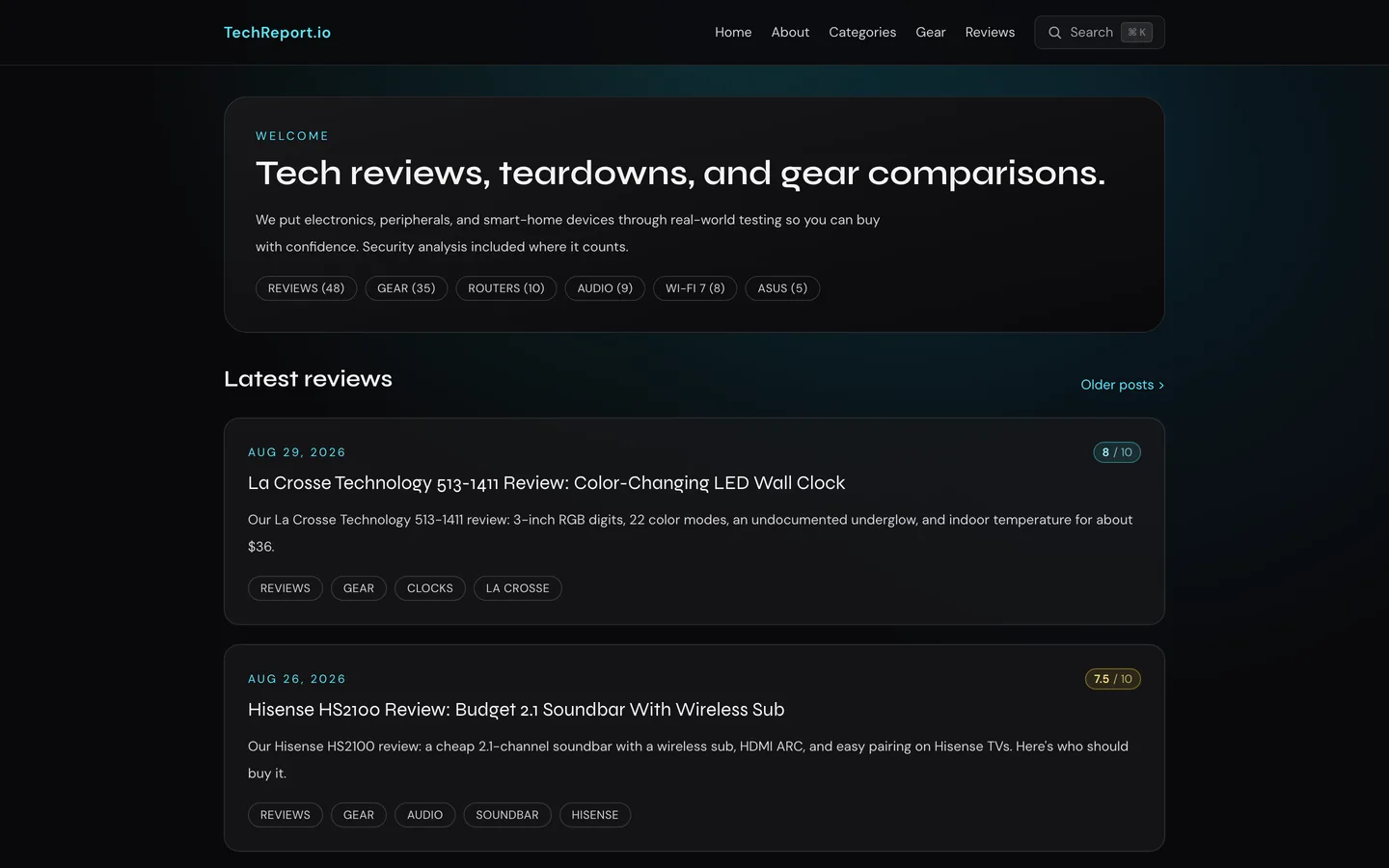
Task: Open the About nav item
Action: click(x=790, y=33)
